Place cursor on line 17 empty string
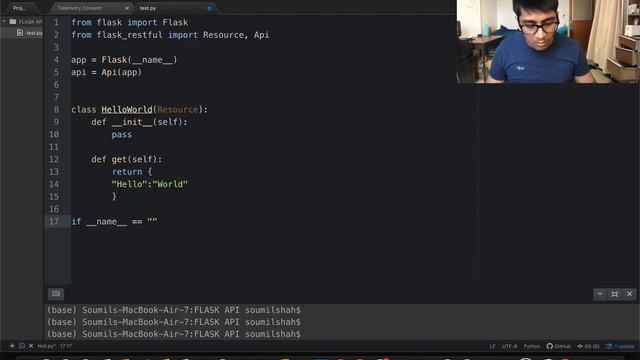Viewport: 640px width, 360px height. point(152,221)
